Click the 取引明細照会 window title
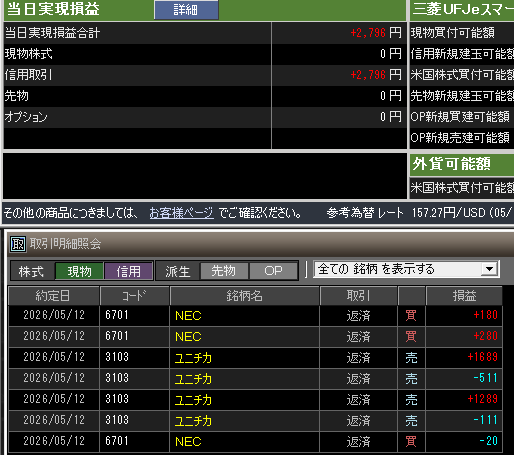This screenshot has height=455, width=514. click(x=65, y=244)
